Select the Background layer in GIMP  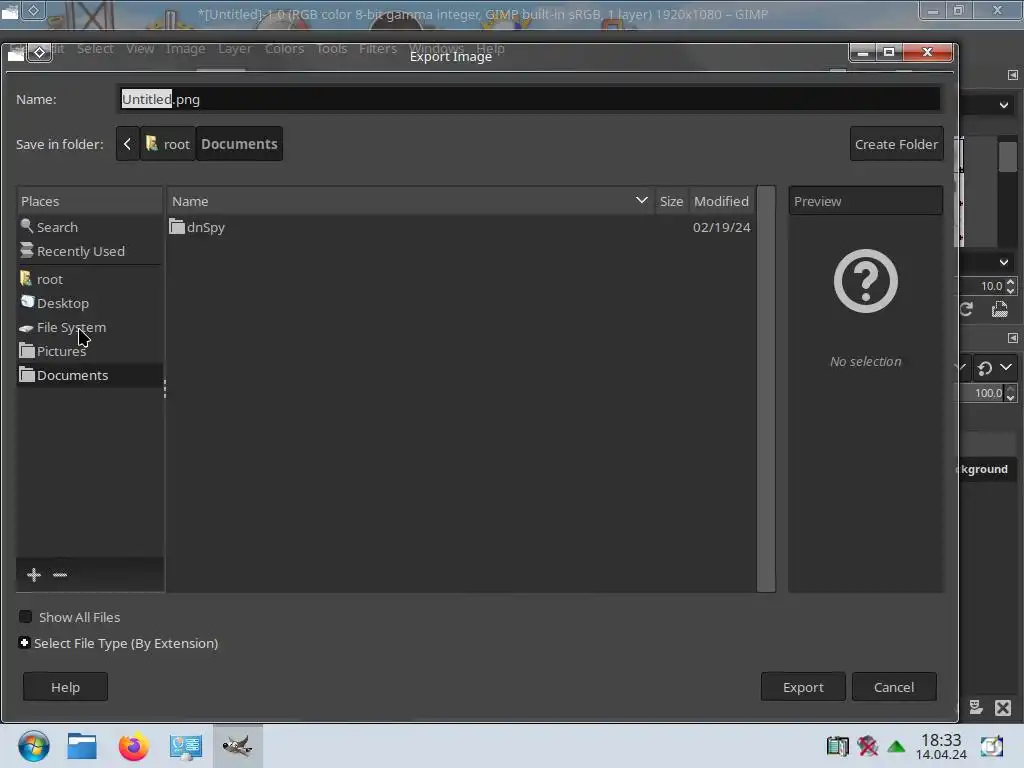[986, 469]
